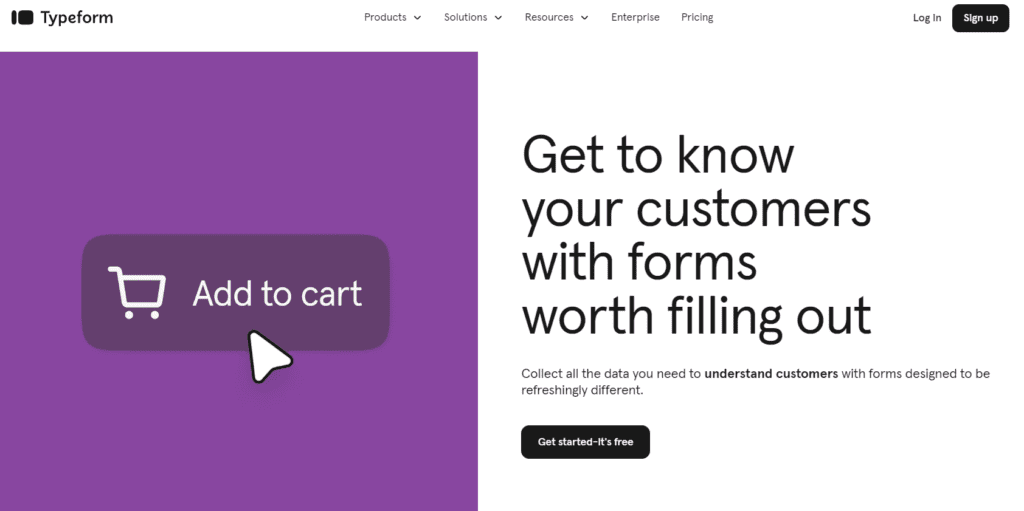This screenshot has width=1024, height=511.
Task: Open the Solutions menu
Action: 465,17
